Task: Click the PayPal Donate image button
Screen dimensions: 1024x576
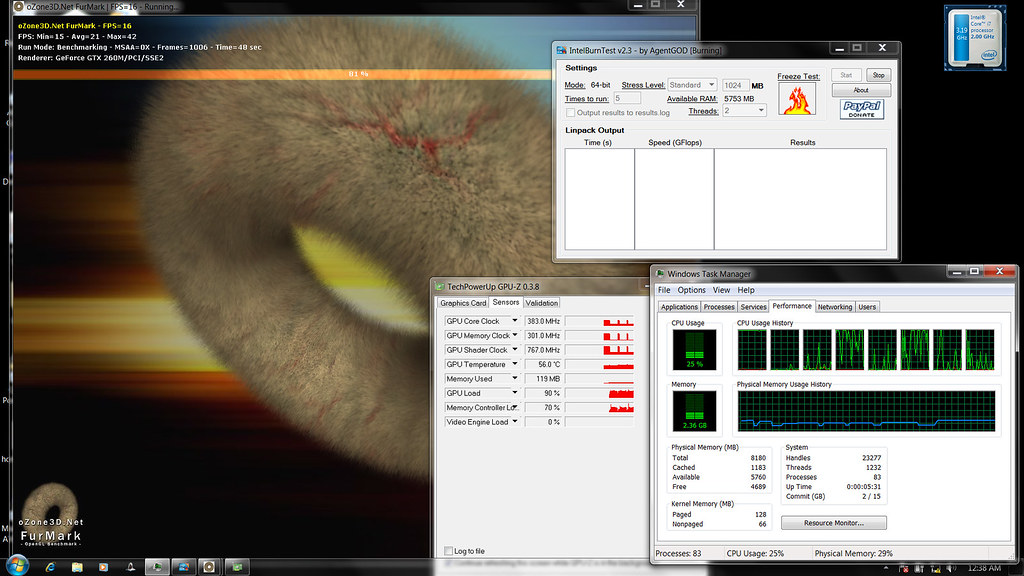Action: pyautogui.click(x=861, y=109)
